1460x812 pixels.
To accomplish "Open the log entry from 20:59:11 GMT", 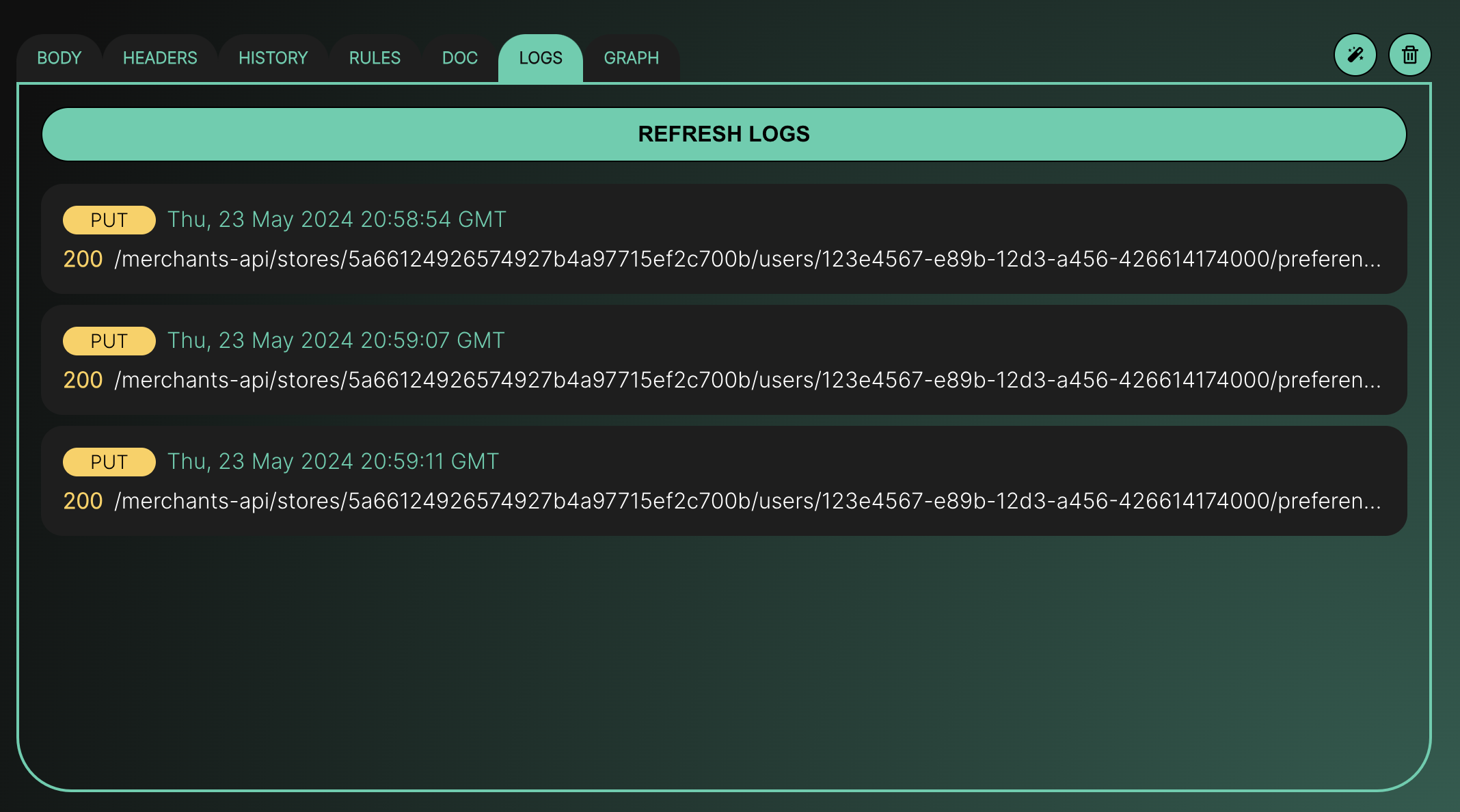I will (x=724, y=481).
